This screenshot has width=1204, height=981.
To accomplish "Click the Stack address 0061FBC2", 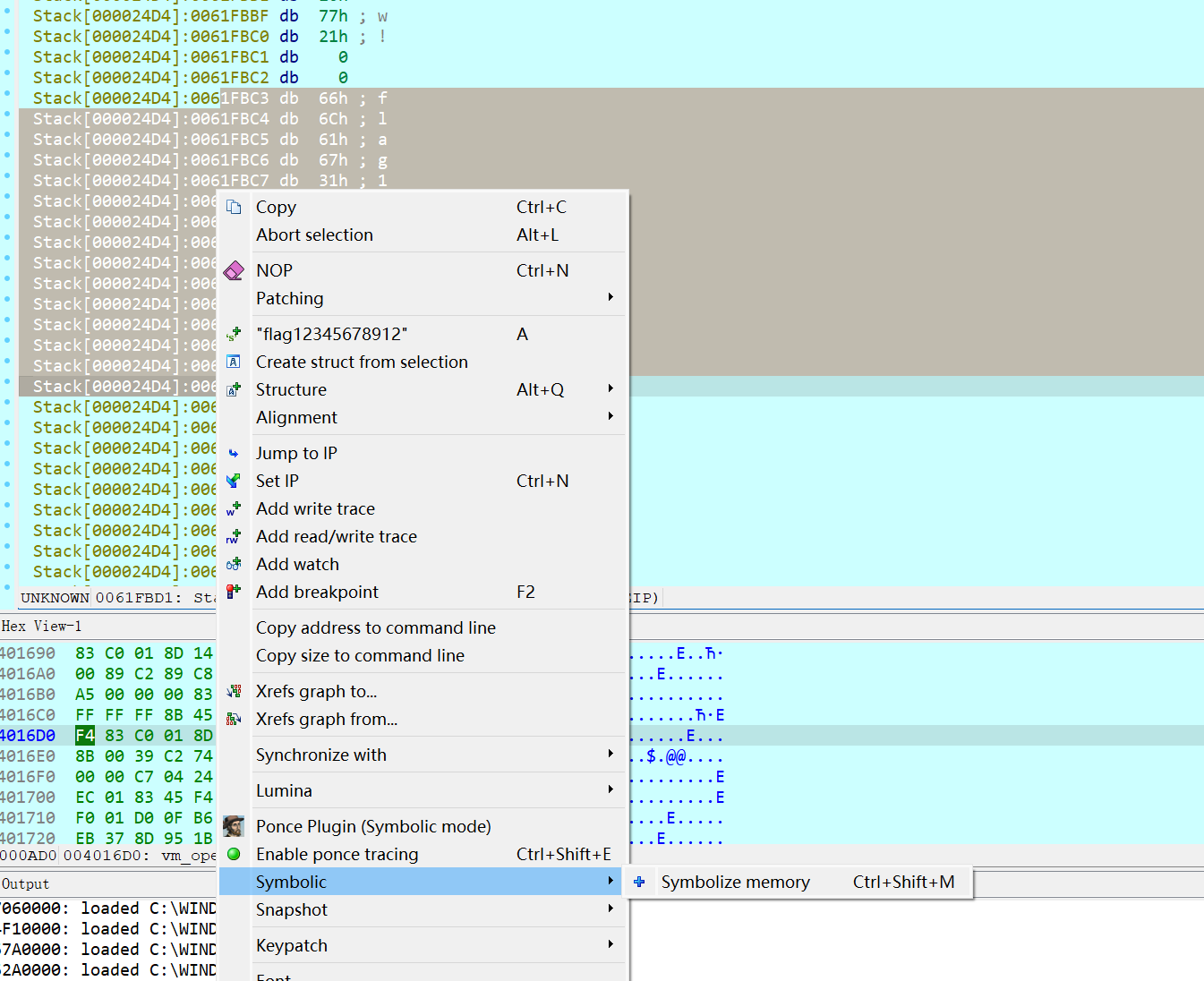I will 229,78.
